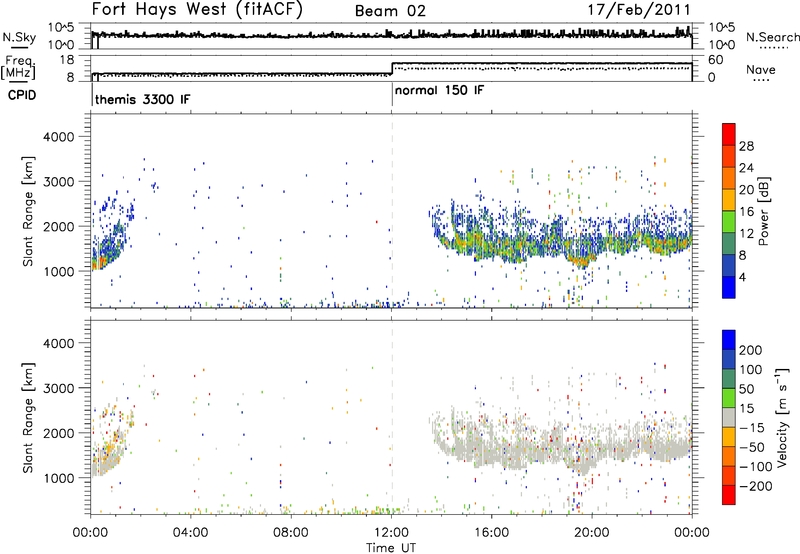Click the dashed 12:00 marker line in power panel
This screenshot has height=554, width=800.
click(x=392, y=211)
